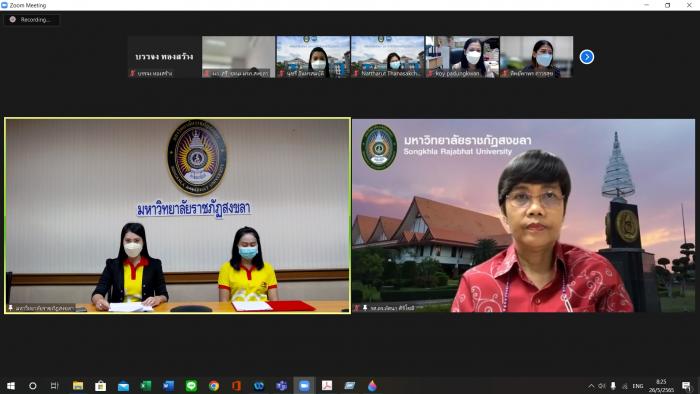The image size is (700, 394).
Task: Open Microsoft Teams taskbar icon
Action: (281, 386)
